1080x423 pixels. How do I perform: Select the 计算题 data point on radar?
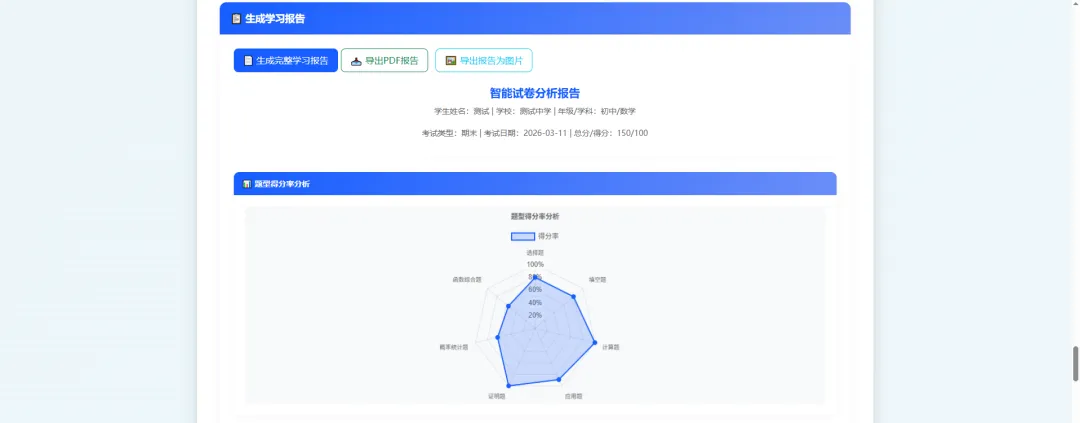pos(594,342)
